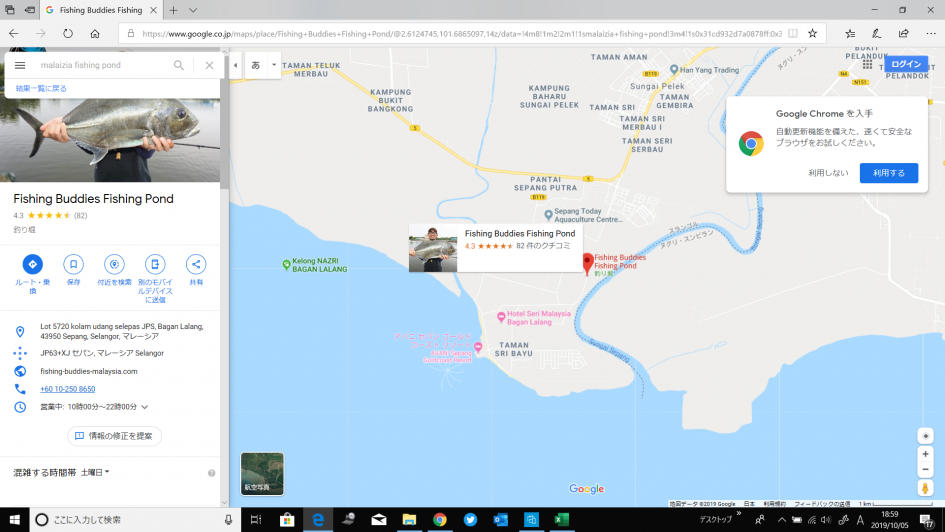Click the Street View pegman
Viewport: 945px width, 532px height.
[x=926, y=488]
